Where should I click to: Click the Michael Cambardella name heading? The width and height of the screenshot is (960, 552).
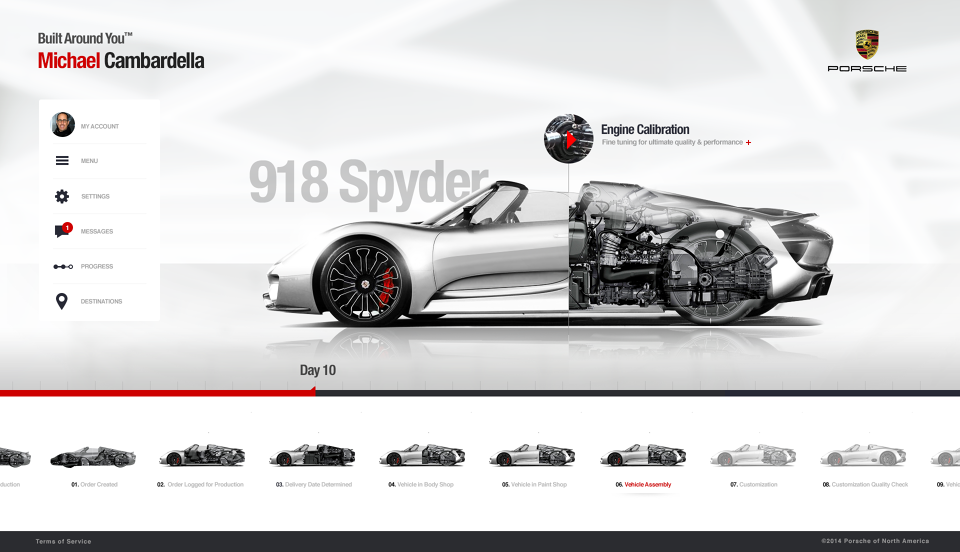(121, 61)
